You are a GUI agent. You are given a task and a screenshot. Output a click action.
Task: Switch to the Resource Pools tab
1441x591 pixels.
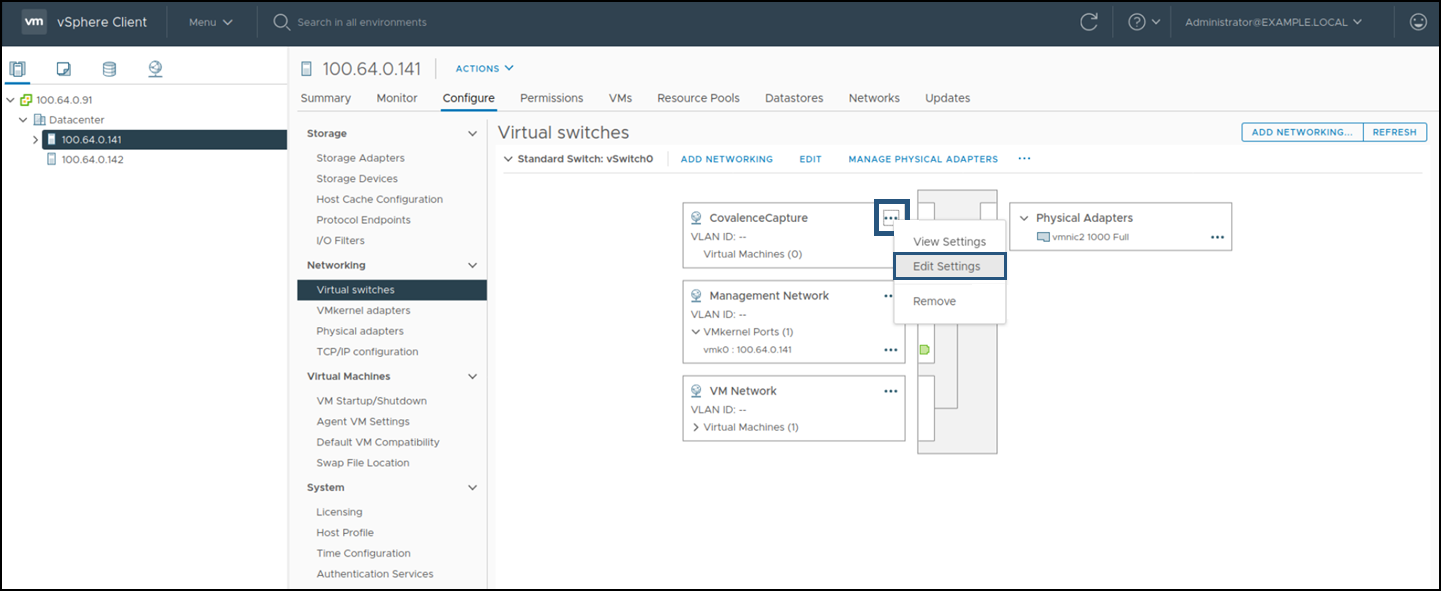[x=698, y=98]
